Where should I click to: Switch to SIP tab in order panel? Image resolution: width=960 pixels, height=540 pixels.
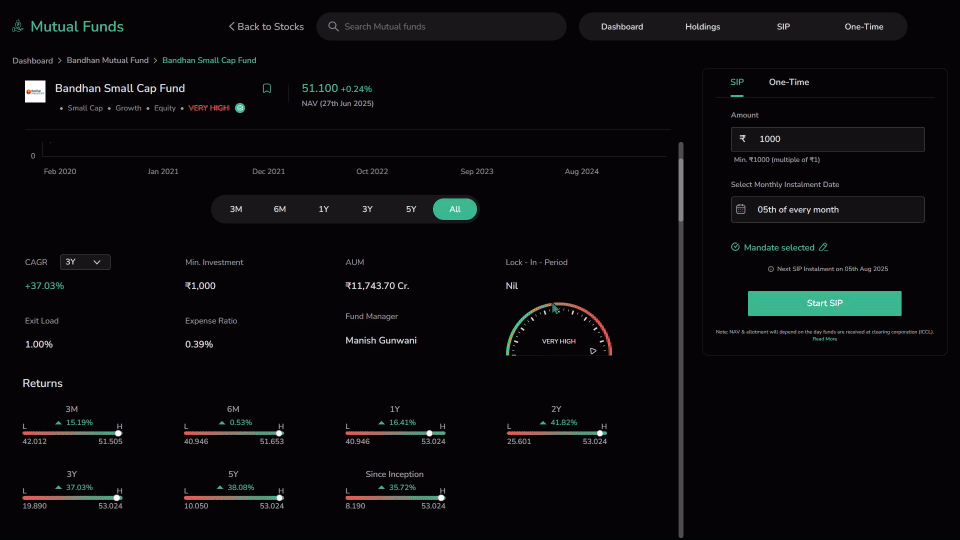[737, 82]
